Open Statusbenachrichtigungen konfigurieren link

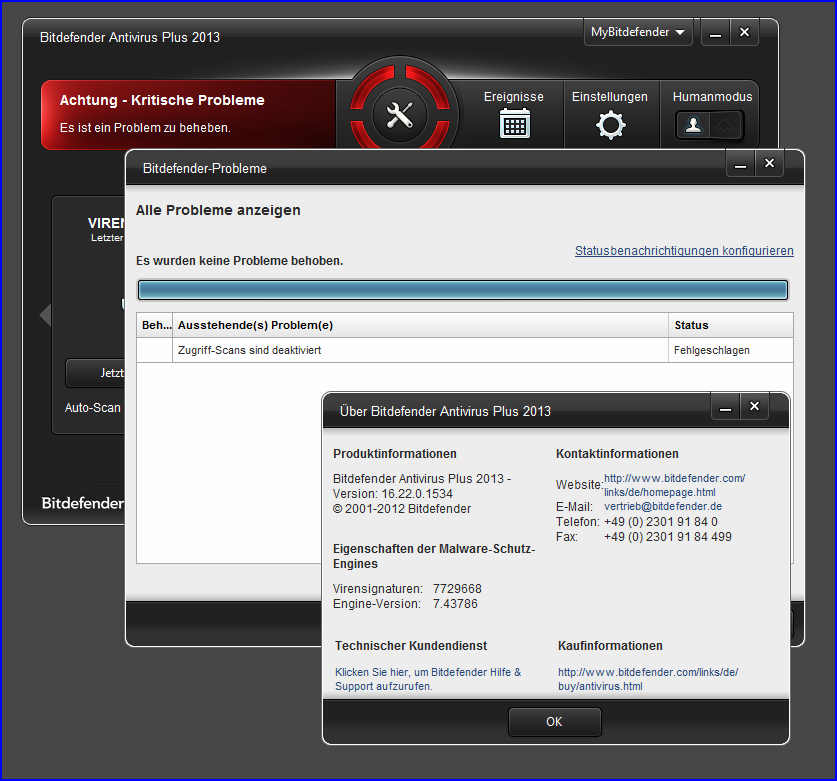click(684, 250)
